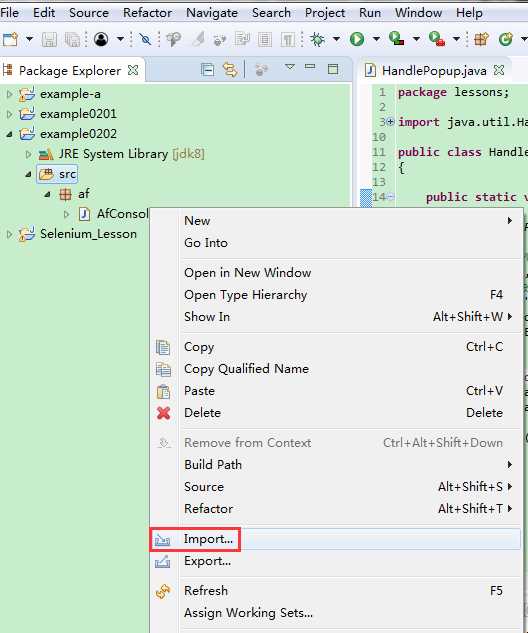The width and height of the screenshot is (528, 633).
Task: Select the example0201 project
Action: click(78, 114)
